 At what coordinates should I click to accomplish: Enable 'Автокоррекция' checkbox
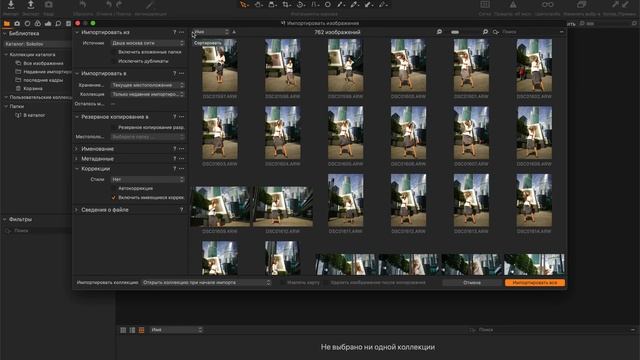(114, 189)
